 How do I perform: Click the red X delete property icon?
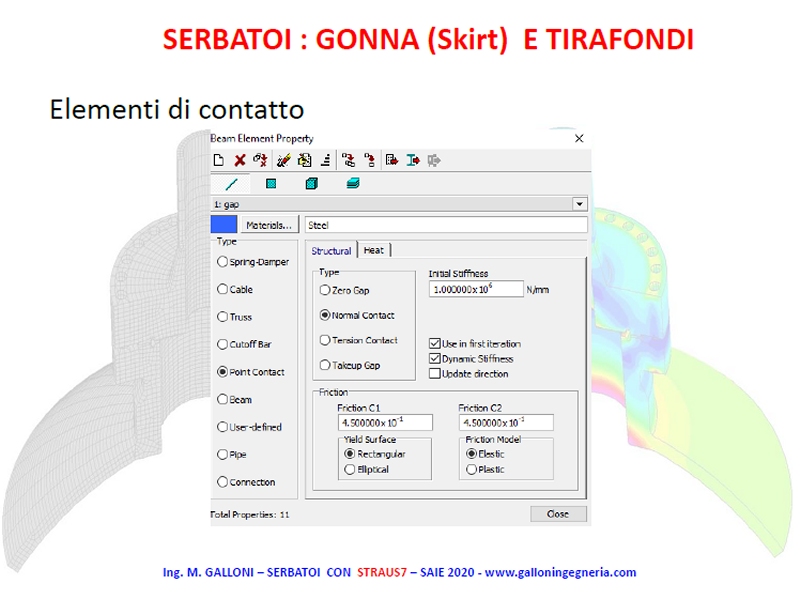point(240,160)
